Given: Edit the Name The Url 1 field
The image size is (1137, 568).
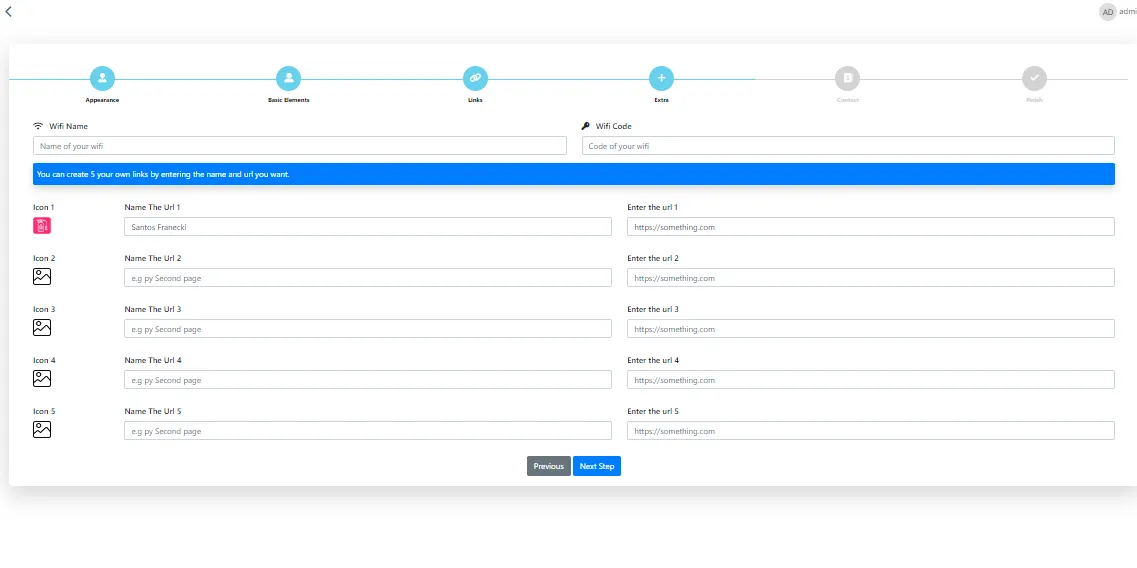Looking at the screenshot, I should (x=367, y=227).
